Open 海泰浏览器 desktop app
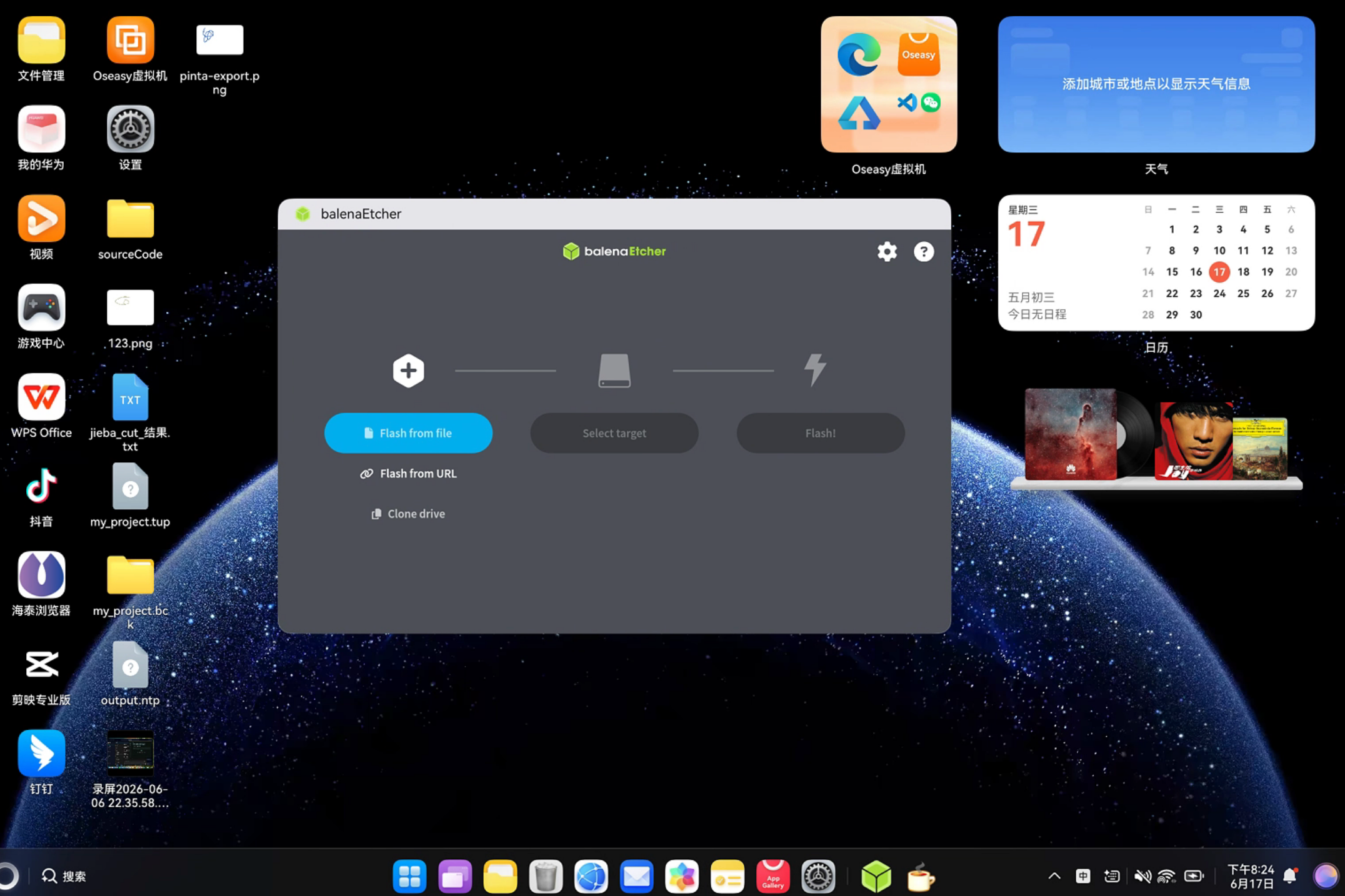The image size is (1345, 896). (41, 584)
